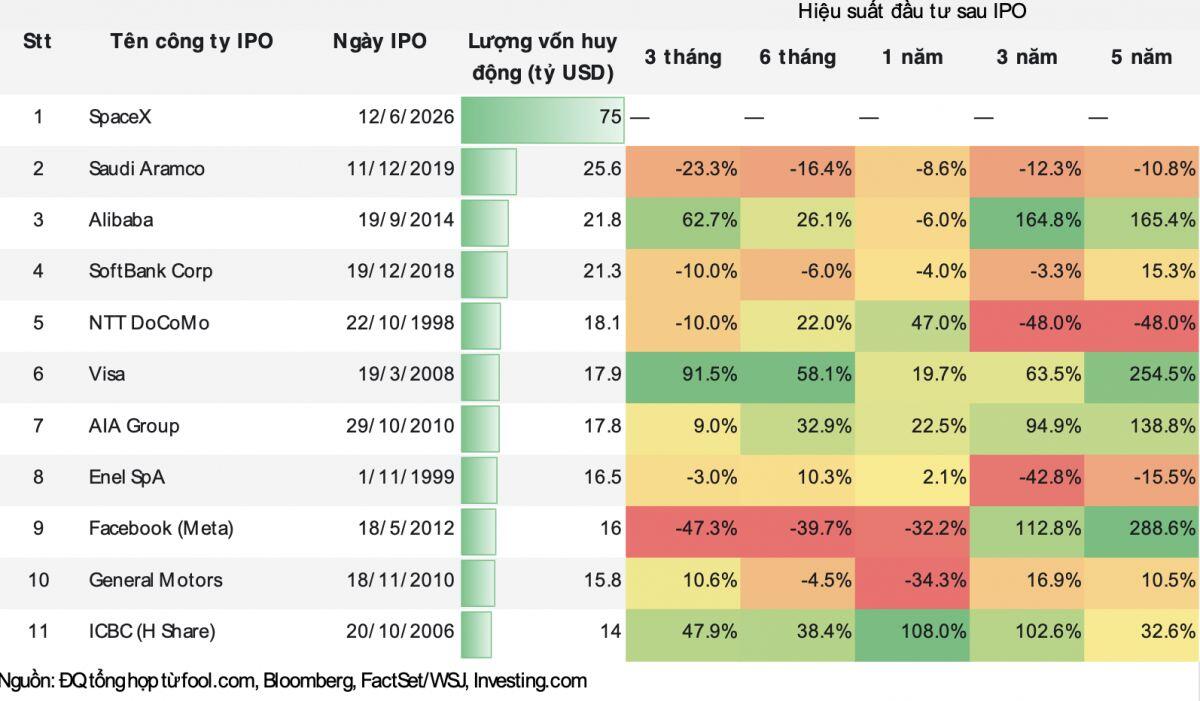Select Visa's 254.5% five-year cell
Screen dimensions: 1200x701
1142,374
